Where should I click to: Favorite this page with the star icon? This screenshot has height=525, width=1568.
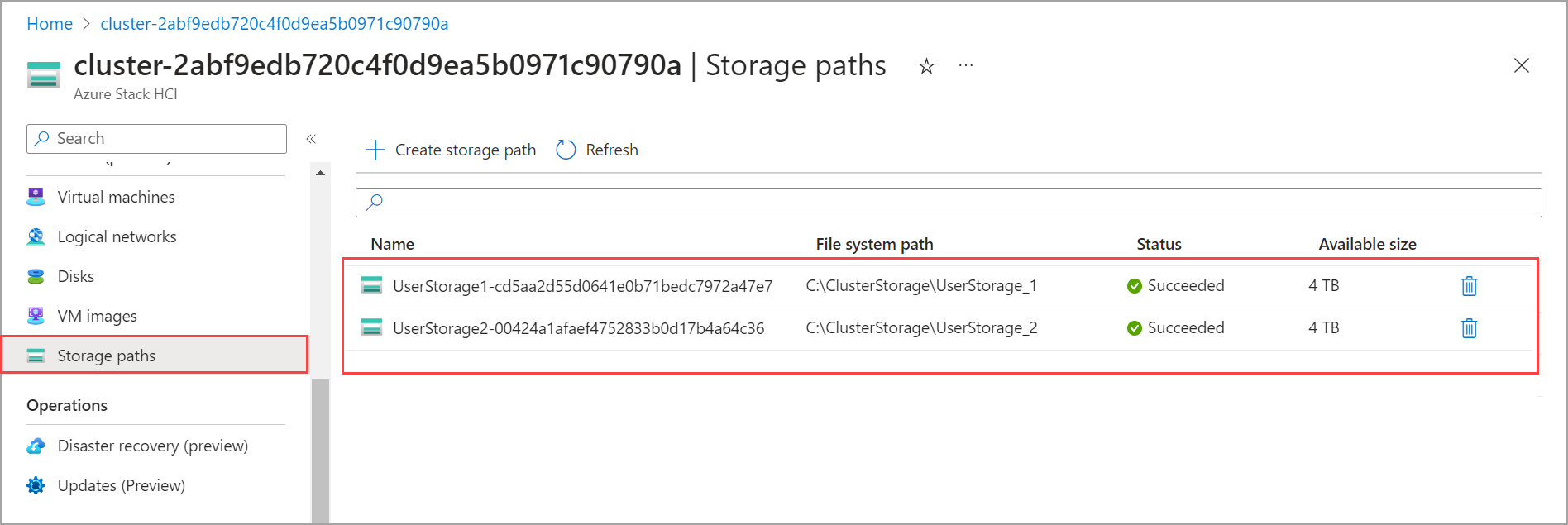[x=926, y=66]
